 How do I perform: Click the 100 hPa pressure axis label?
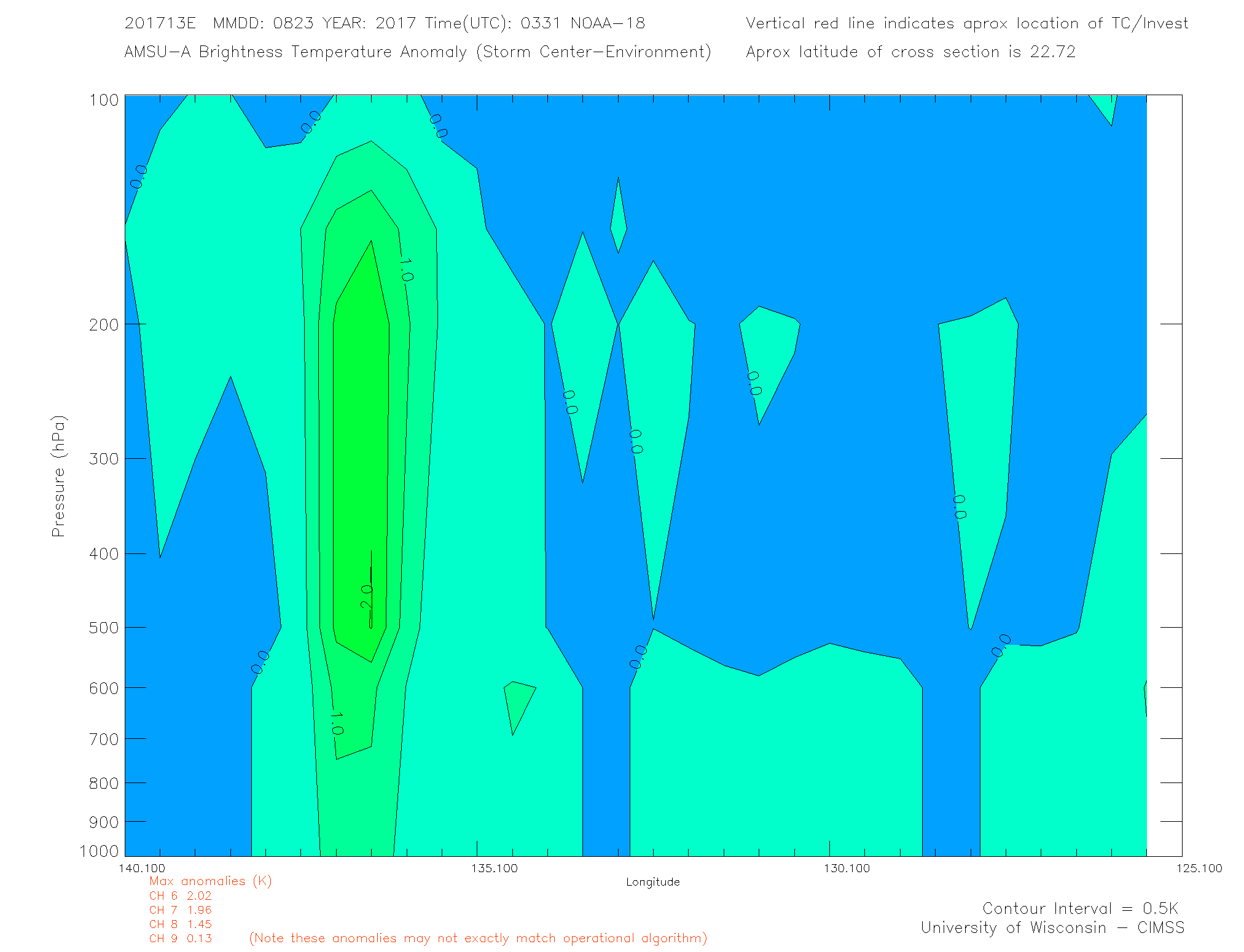coord(104,100)
